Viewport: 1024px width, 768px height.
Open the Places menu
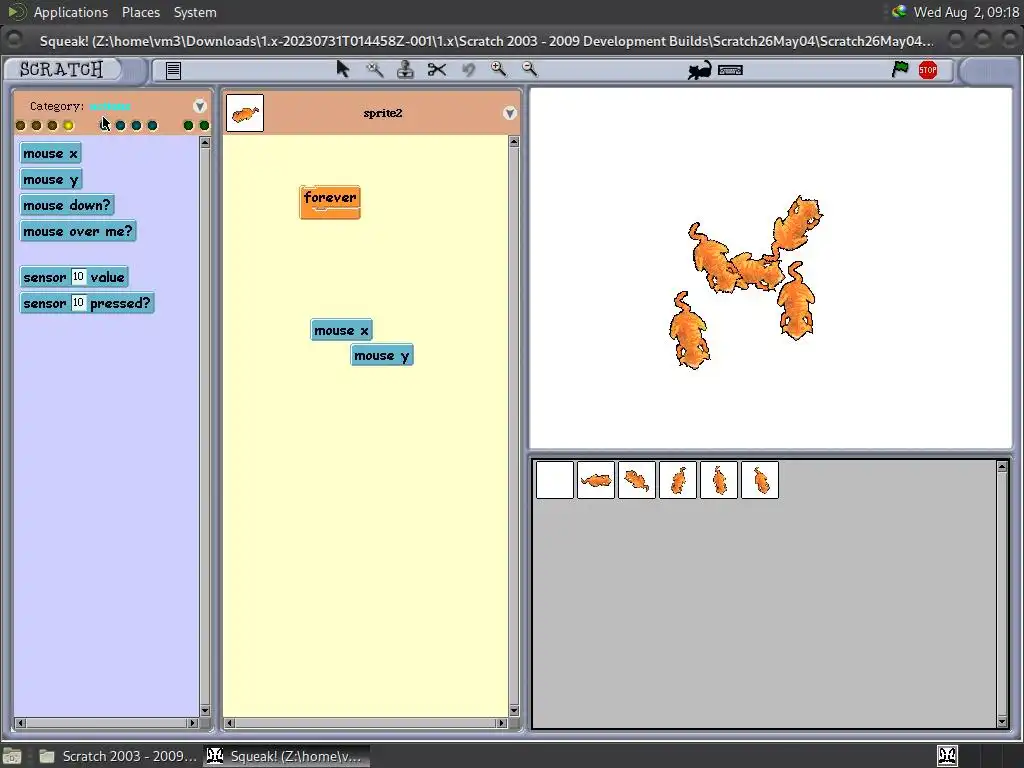[141, 12]
